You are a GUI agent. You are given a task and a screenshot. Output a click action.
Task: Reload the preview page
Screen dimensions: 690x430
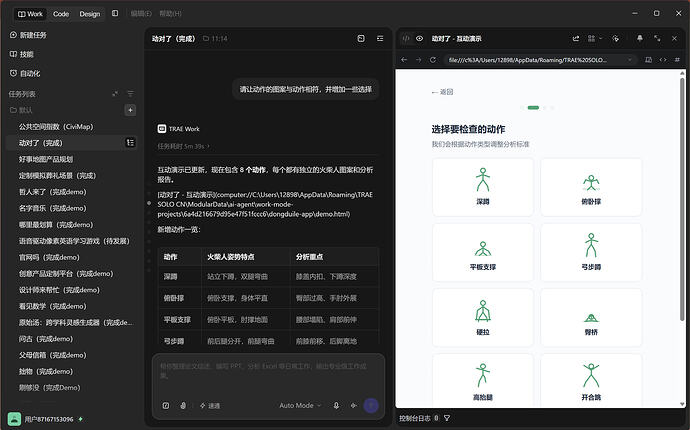[433, 60]
